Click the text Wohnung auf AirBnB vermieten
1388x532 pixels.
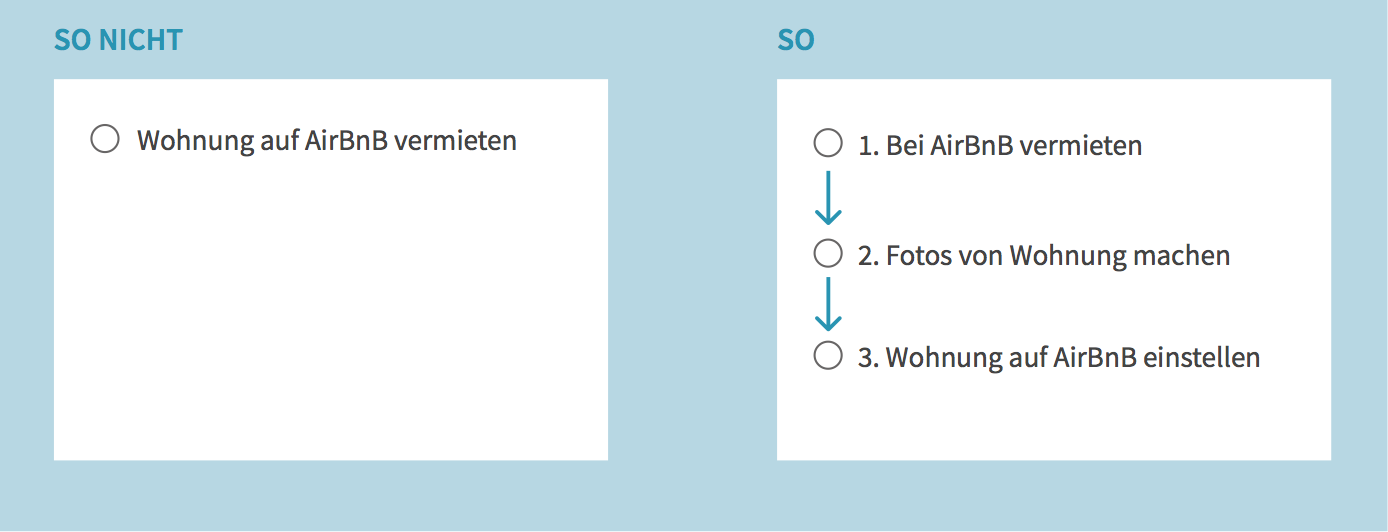(327, 140)
